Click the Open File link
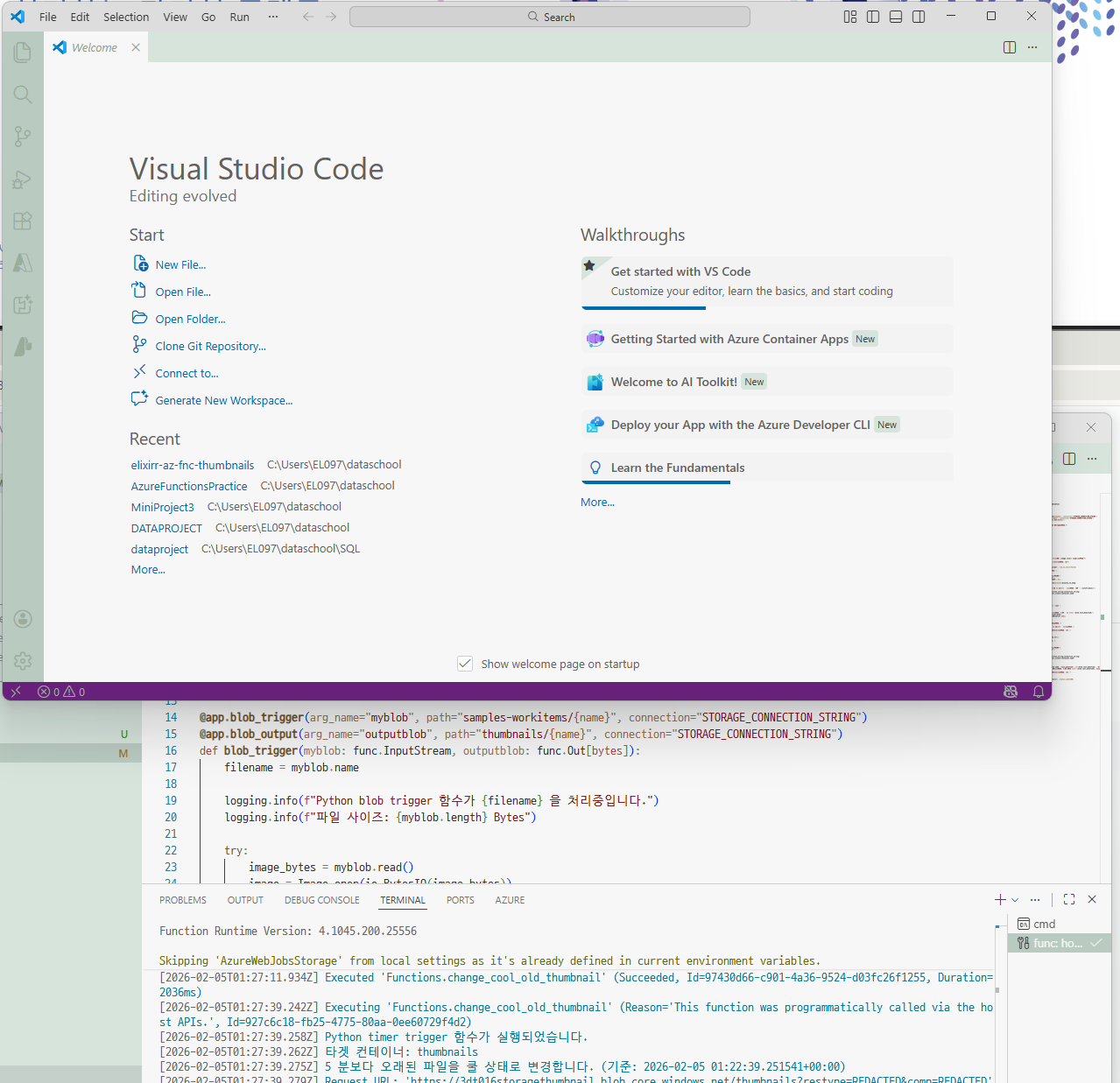Screen dimensions: 1120x1083 pyautogui.click(x=183, y=292)
